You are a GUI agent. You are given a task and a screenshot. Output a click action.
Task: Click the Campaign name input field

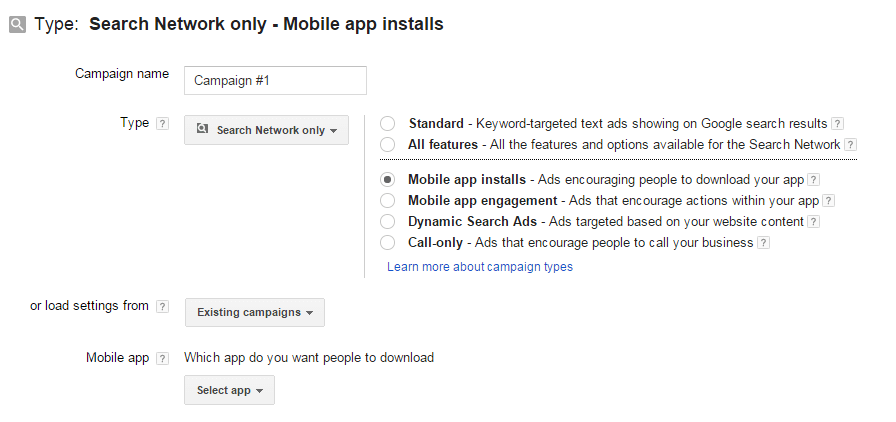pos(275,81)
